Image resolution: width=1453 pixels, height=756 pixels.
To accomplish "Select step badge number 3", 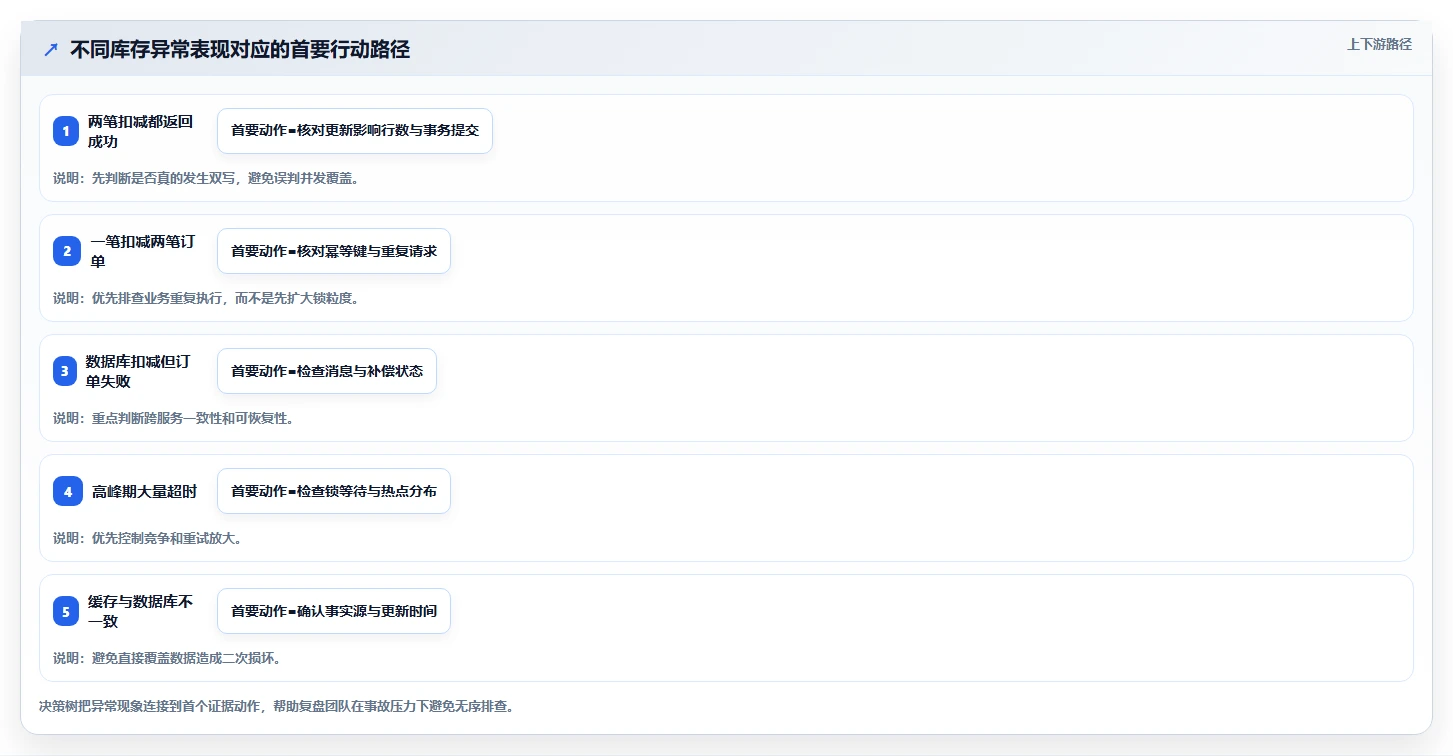I will pos(66,371).
